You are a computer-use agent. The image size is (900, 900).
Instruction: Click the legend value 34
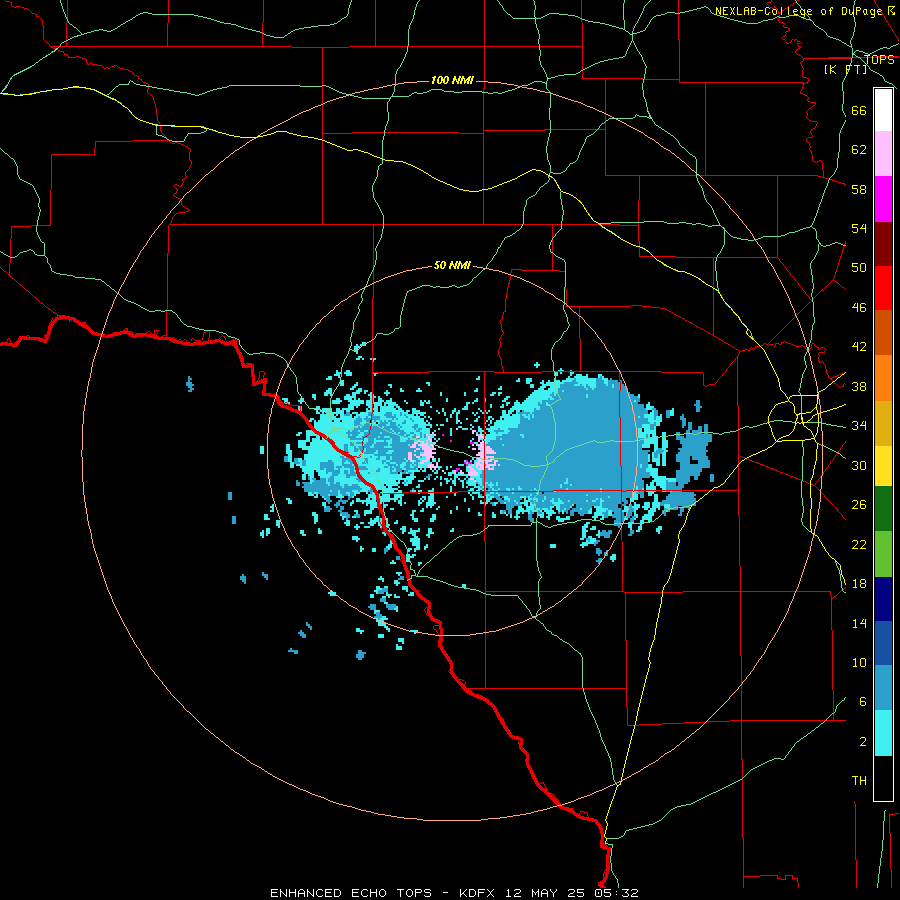pyautogui.click(x=859, y=426)
